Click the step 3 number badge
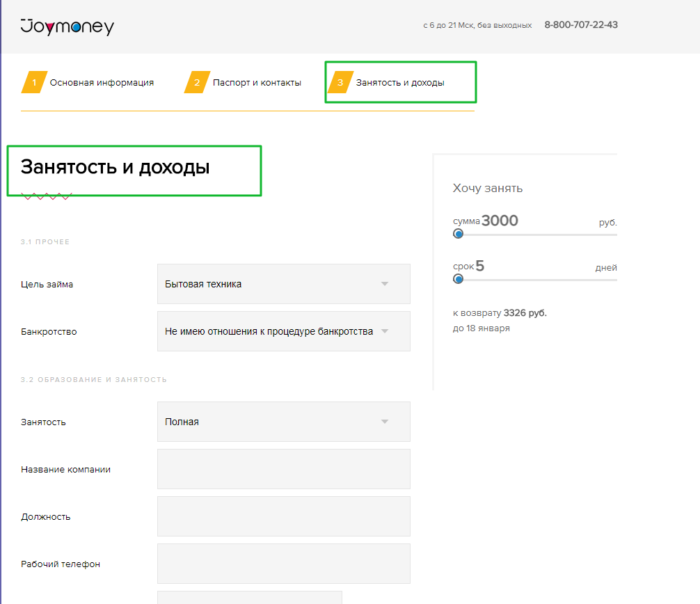700x604 pixels. point(340,82)
